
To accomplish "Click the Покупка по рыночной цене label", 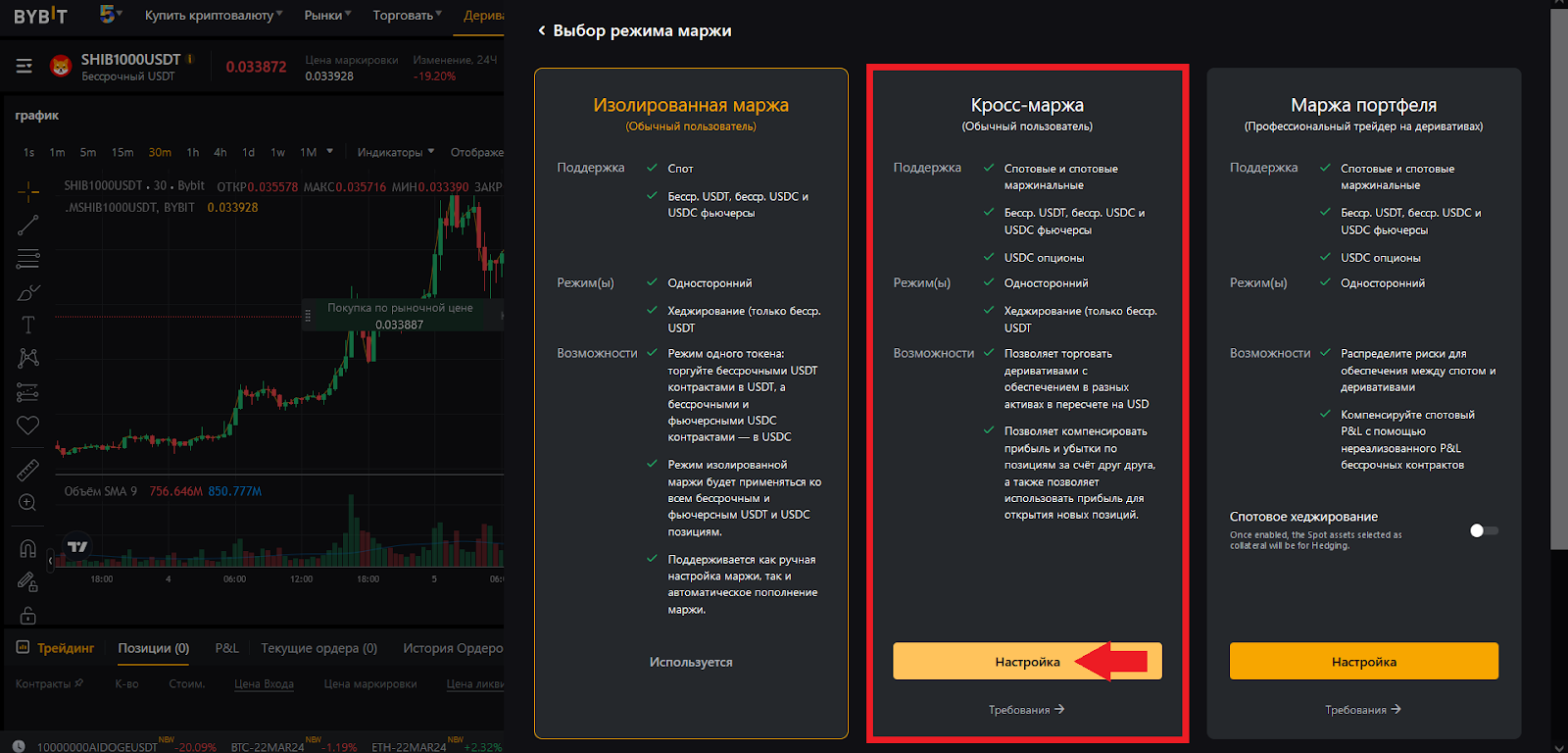I will (x=400, y=308).
